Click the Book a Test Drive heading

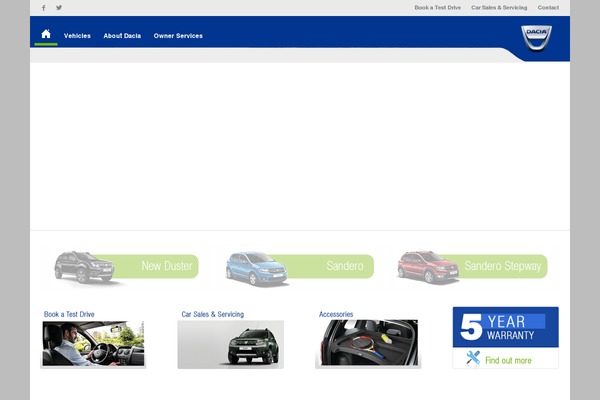pos(69,314)
